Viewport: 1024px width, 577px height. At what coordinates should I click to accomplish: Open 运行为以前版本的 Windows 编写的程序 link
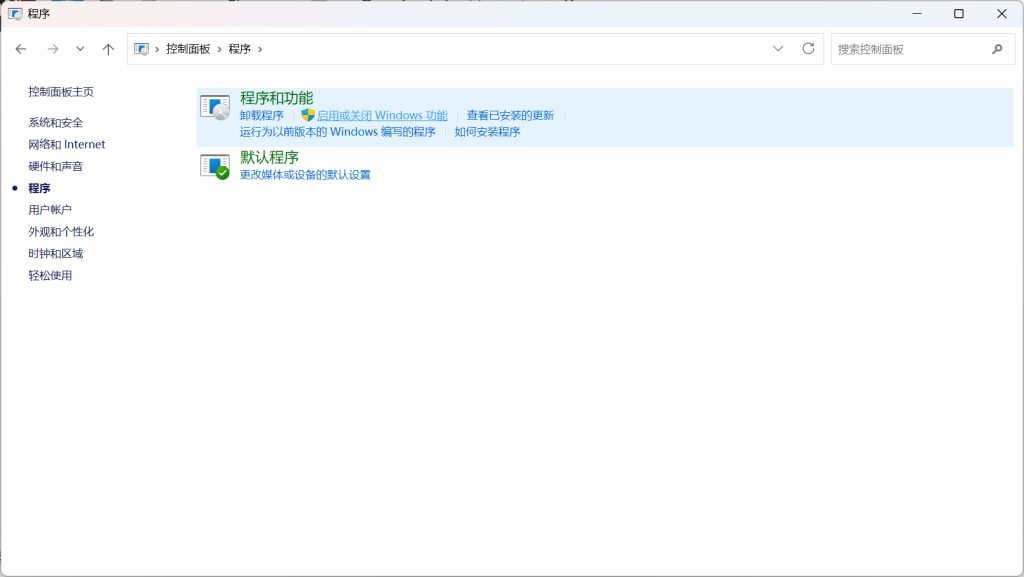337,132
